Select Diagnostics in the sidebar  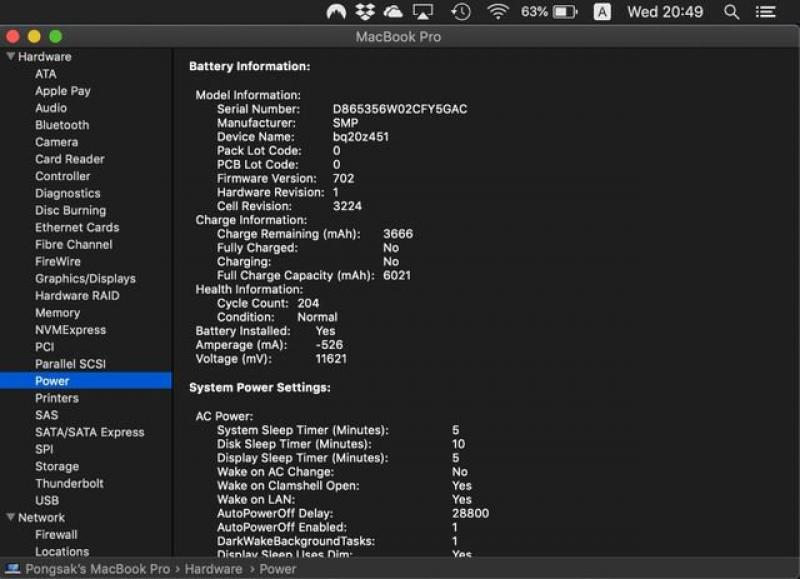pyautogui.click(x=68, y=193)
